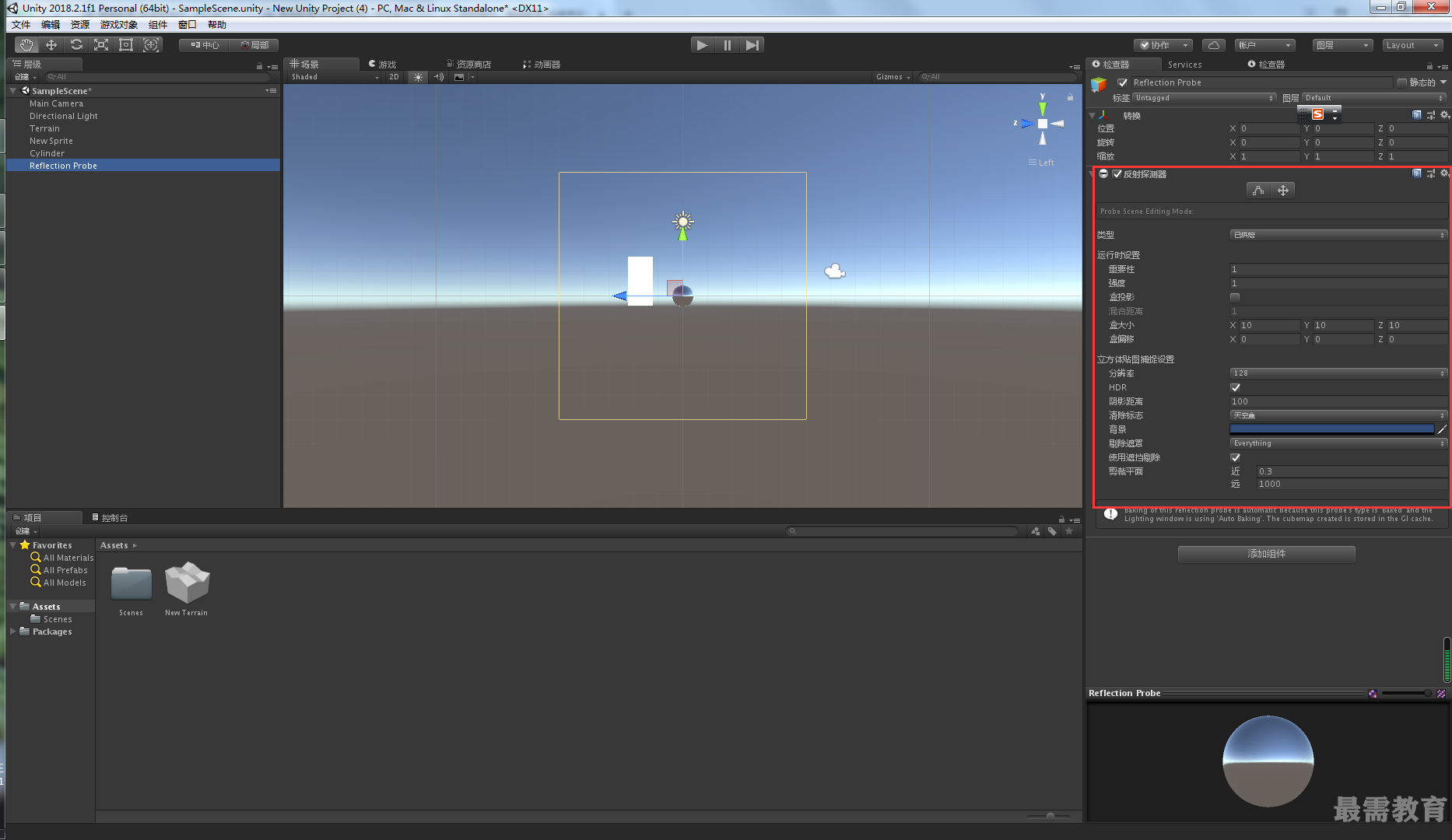The height and width of the screenshot is (840, 1452).
Task: Click the scene view lock icon
Action: pos(1070,97)
